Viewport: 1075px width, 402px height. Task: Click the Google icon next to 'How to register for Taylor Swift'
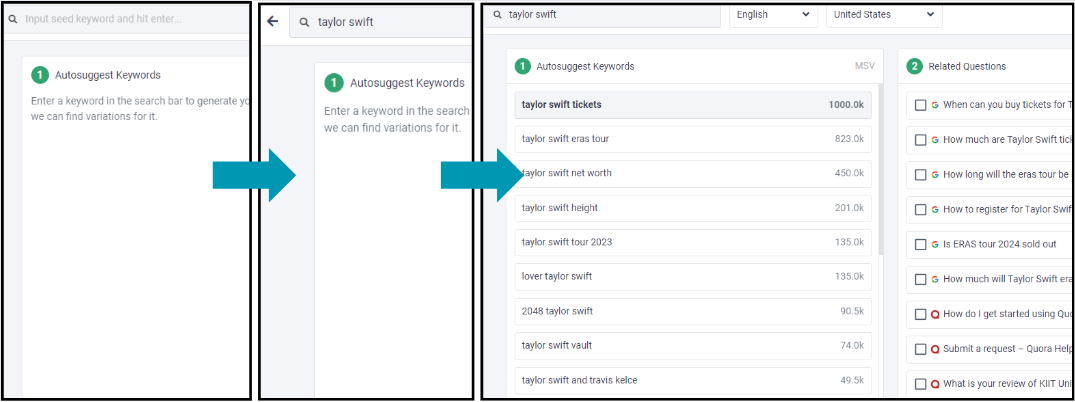pyautogui.click(x=935, y=209)
